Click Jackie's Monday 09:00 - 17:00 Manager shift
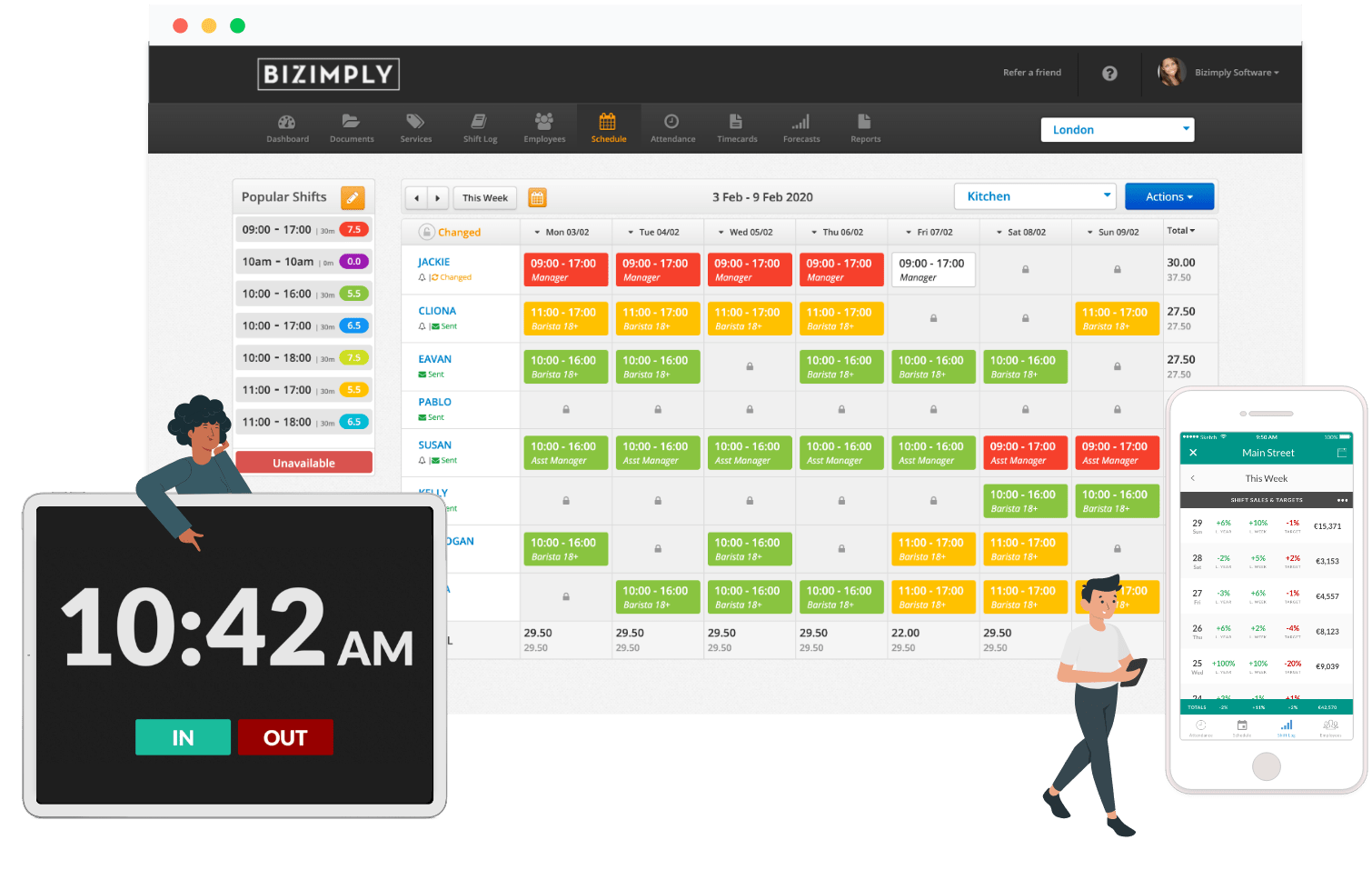1372x890 pixels. 566,270
